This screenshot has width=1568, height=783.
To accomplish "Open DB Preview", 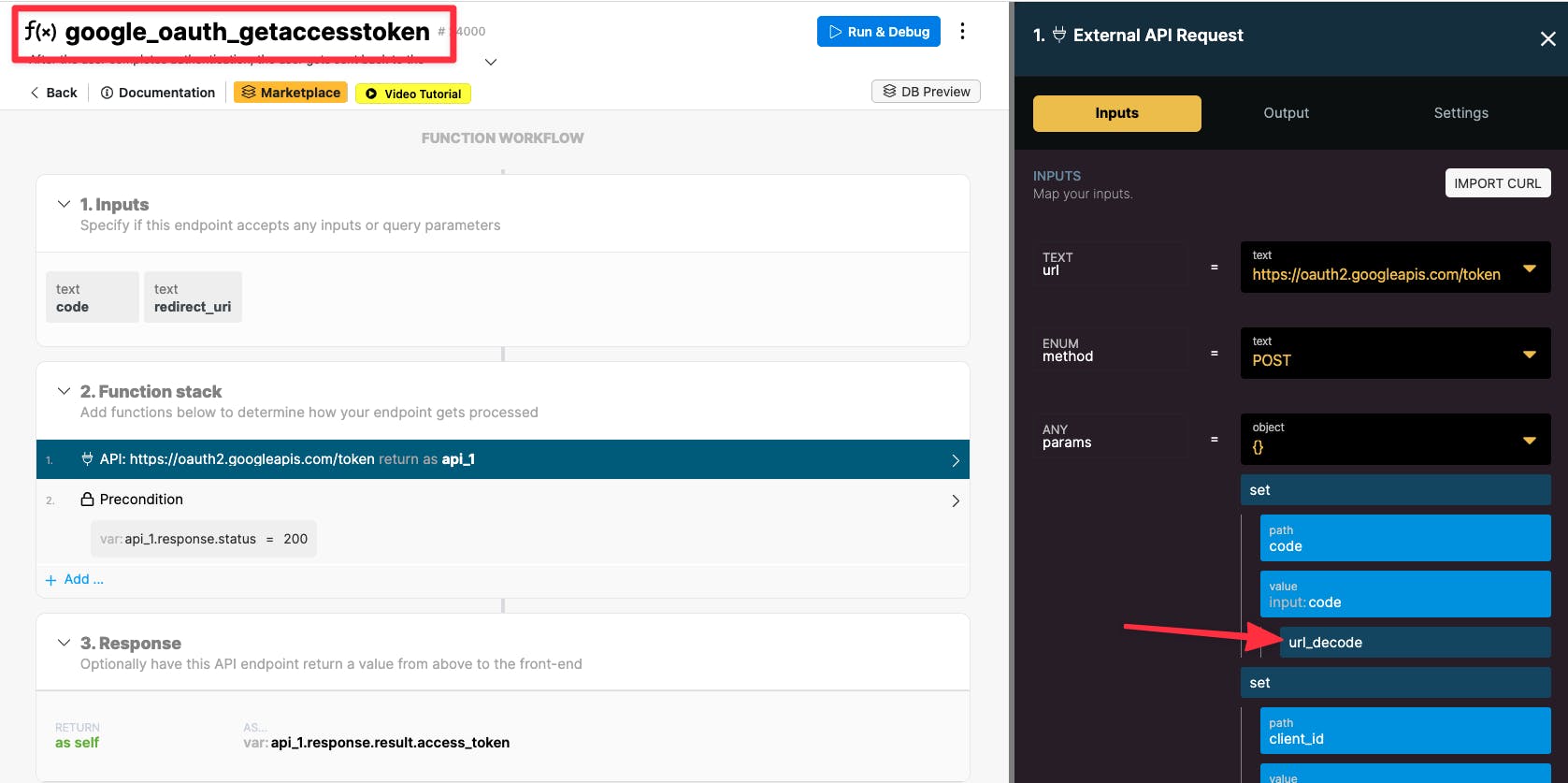I will (927, 92).
